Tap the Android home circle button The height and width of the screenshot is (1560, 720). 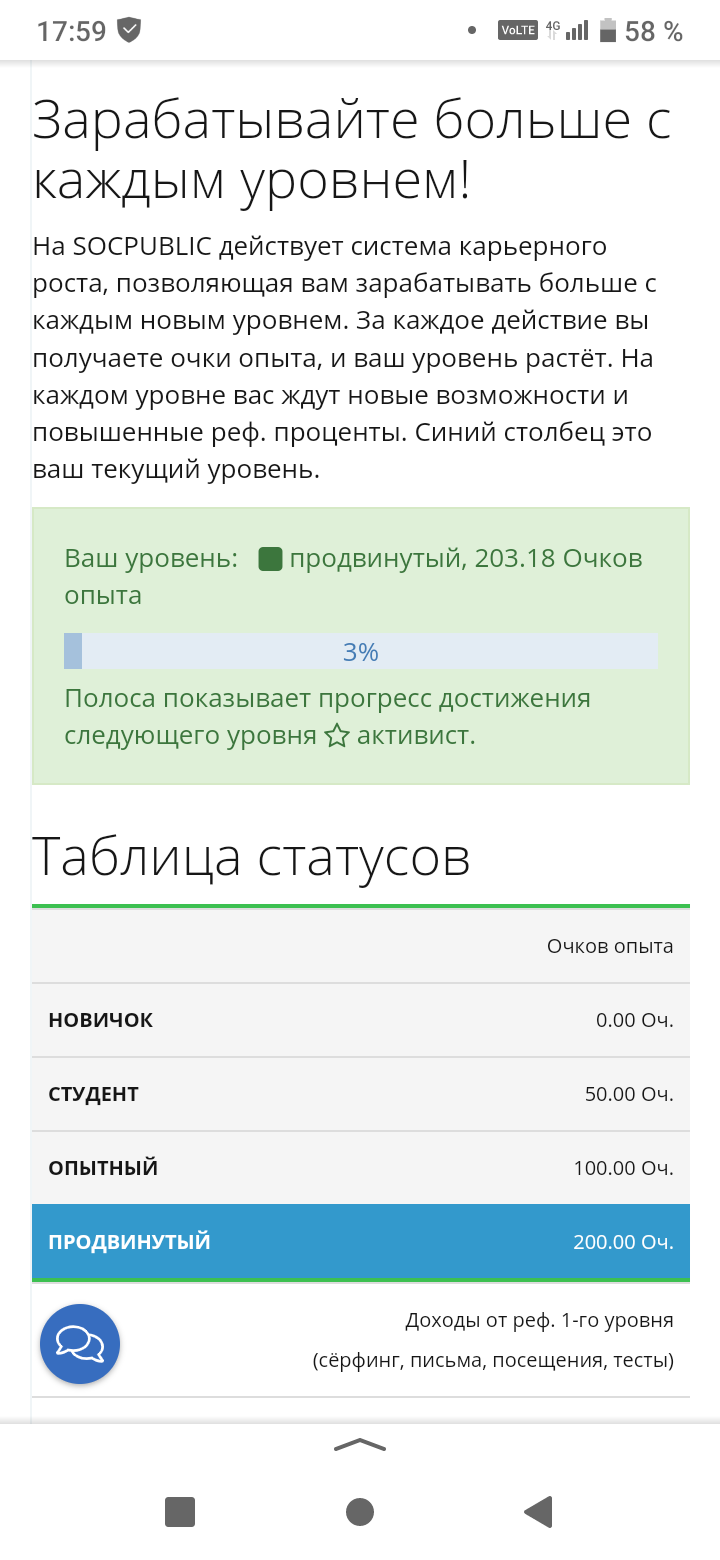tap(360, 1511)
